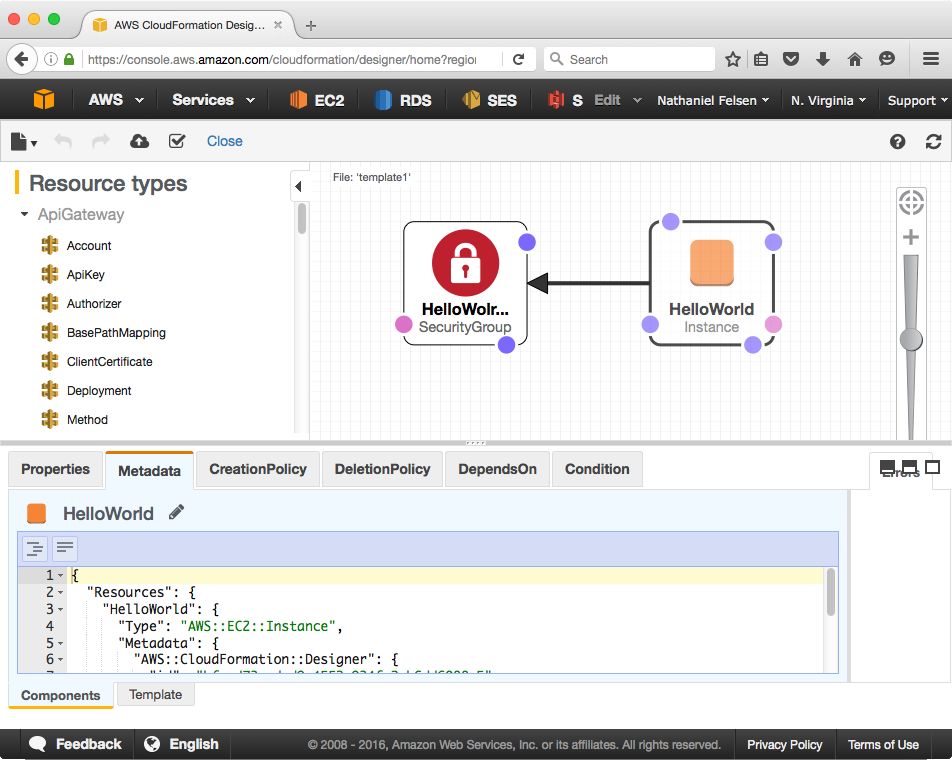Select the red SecurityGroup lock icon
This screenshot has width=952, height=760.
pos(465,263)
